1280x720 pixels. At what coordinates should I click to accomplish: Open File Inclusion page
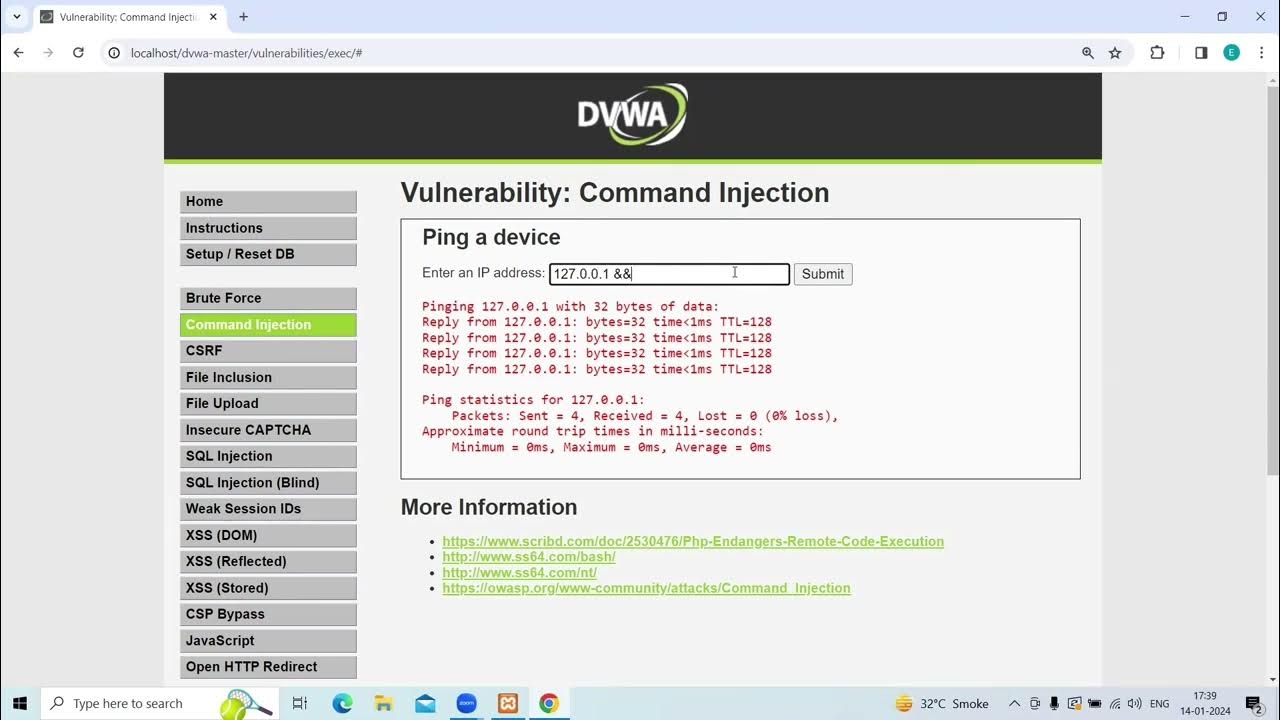[x=268, y=377]
